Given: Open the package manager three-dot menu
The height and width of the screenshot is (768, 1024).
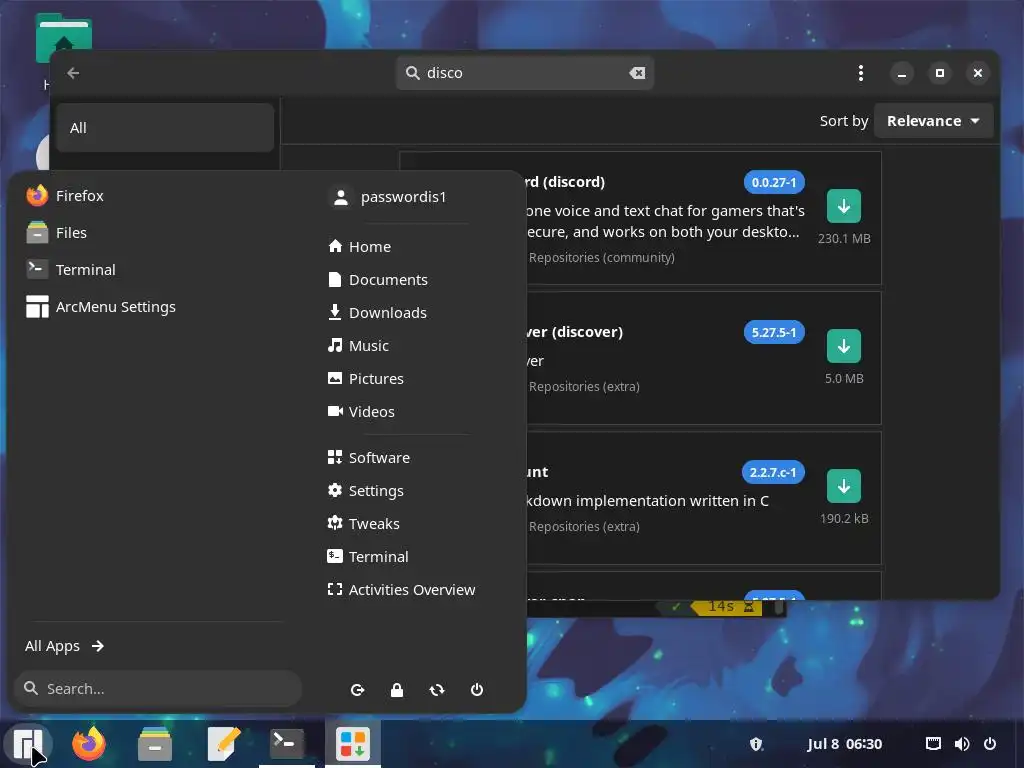Looking at the screenshot, I should 861,73.
